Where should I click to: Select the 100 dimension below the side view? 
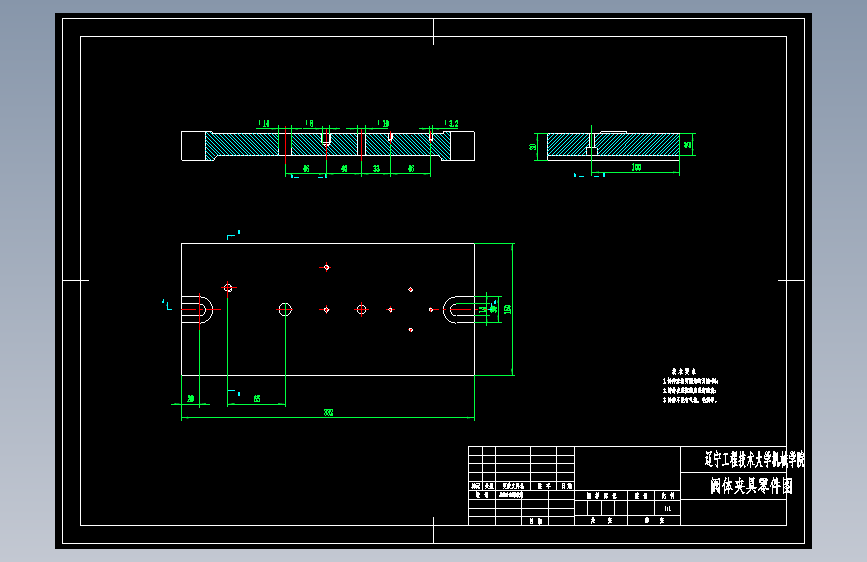coord(636,167)
